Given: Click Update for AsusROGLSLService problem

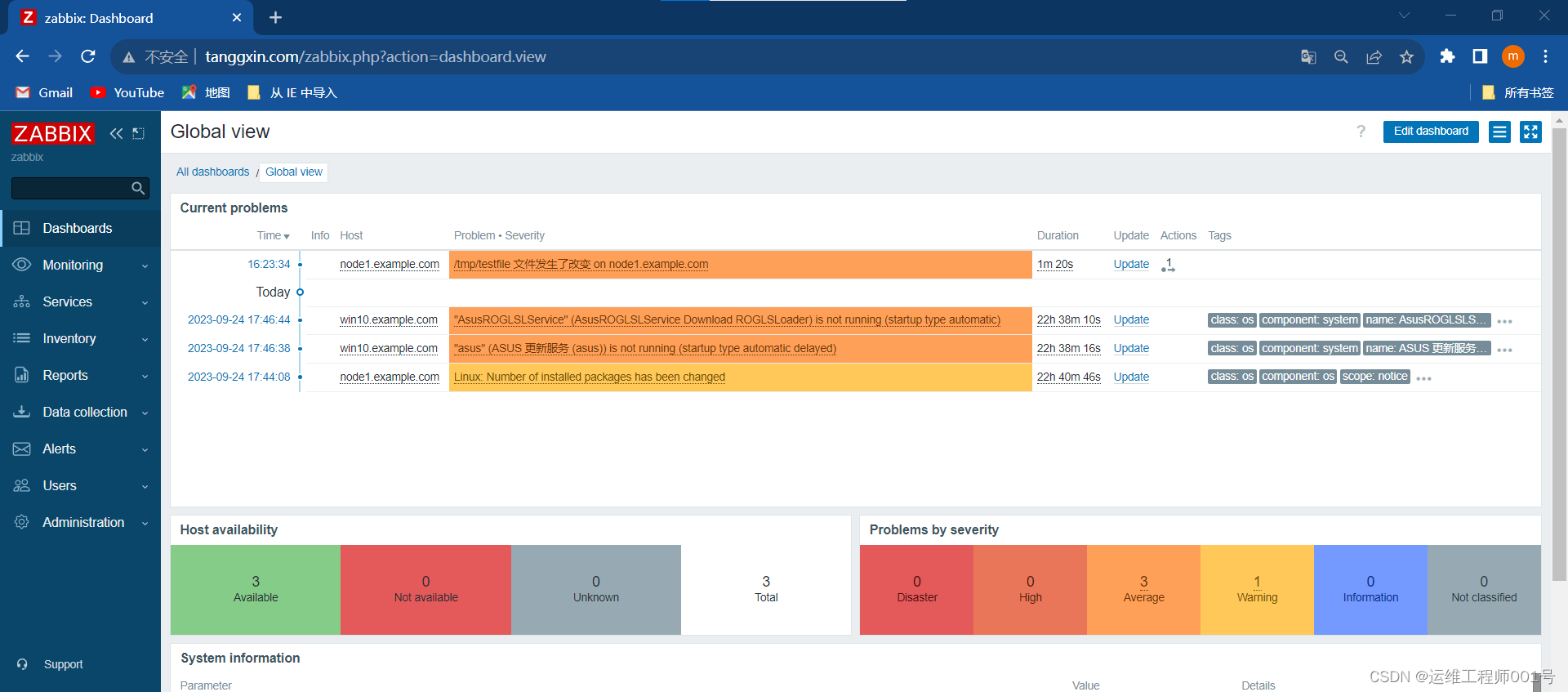Looking at the screenshot, I should (x=1131, y=319).
